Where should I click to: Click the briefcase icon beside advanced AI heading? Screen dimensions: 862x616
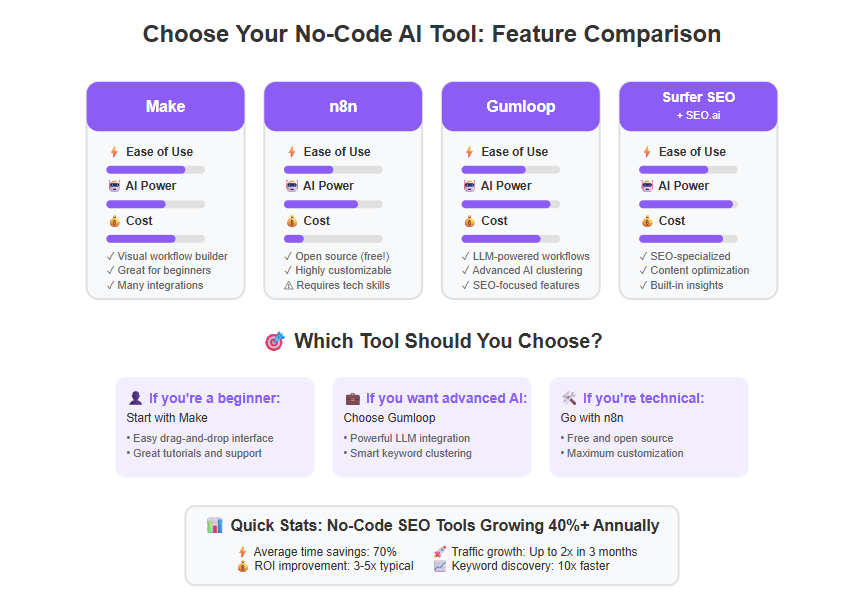tap(352, 398)
